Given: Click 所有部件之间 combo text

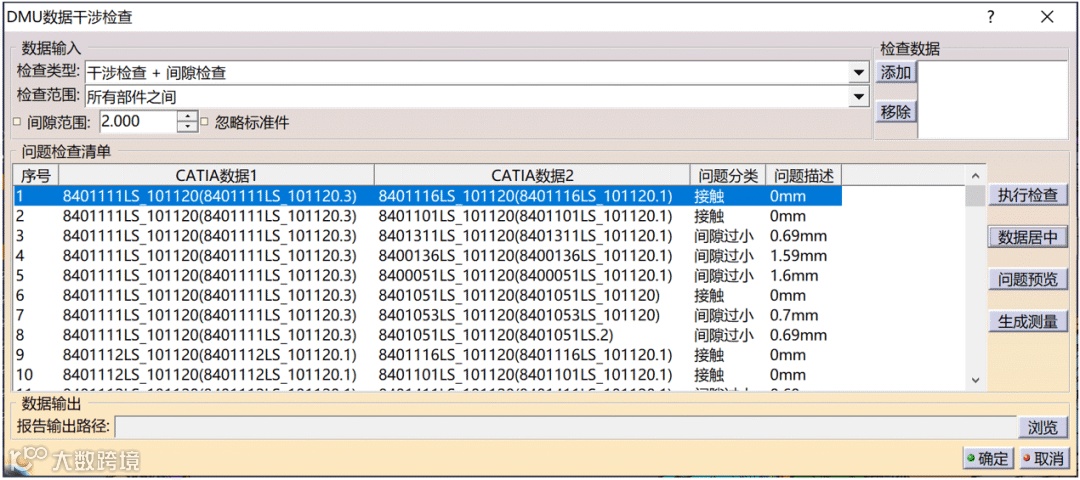Looking at the screenshot, I should pyautogui.click(x=132, y=97).
